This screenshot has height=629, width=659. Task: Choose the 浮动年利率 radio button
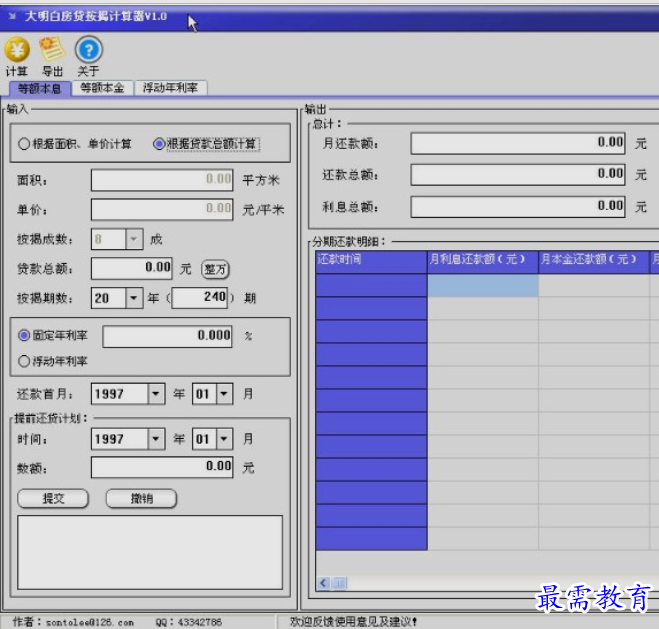point(24,361)
